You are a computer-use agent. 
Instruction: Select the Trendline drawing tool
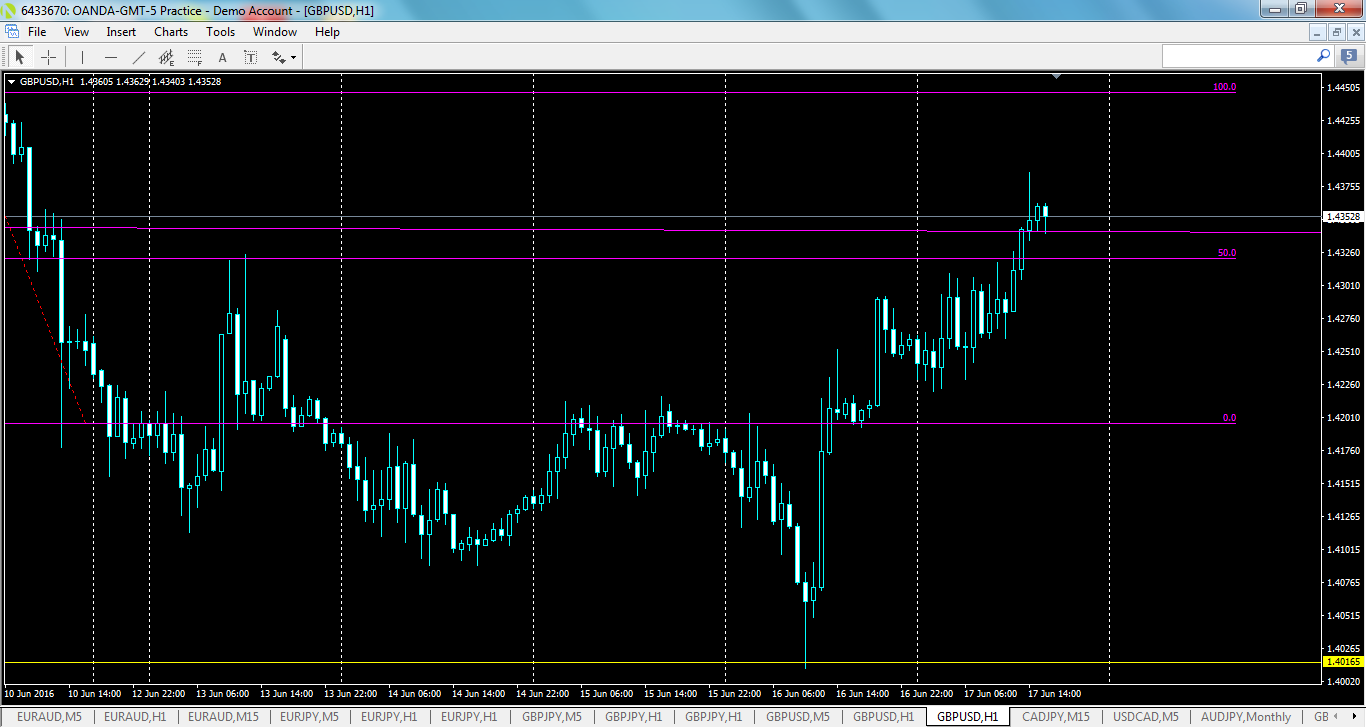[139, 57]
